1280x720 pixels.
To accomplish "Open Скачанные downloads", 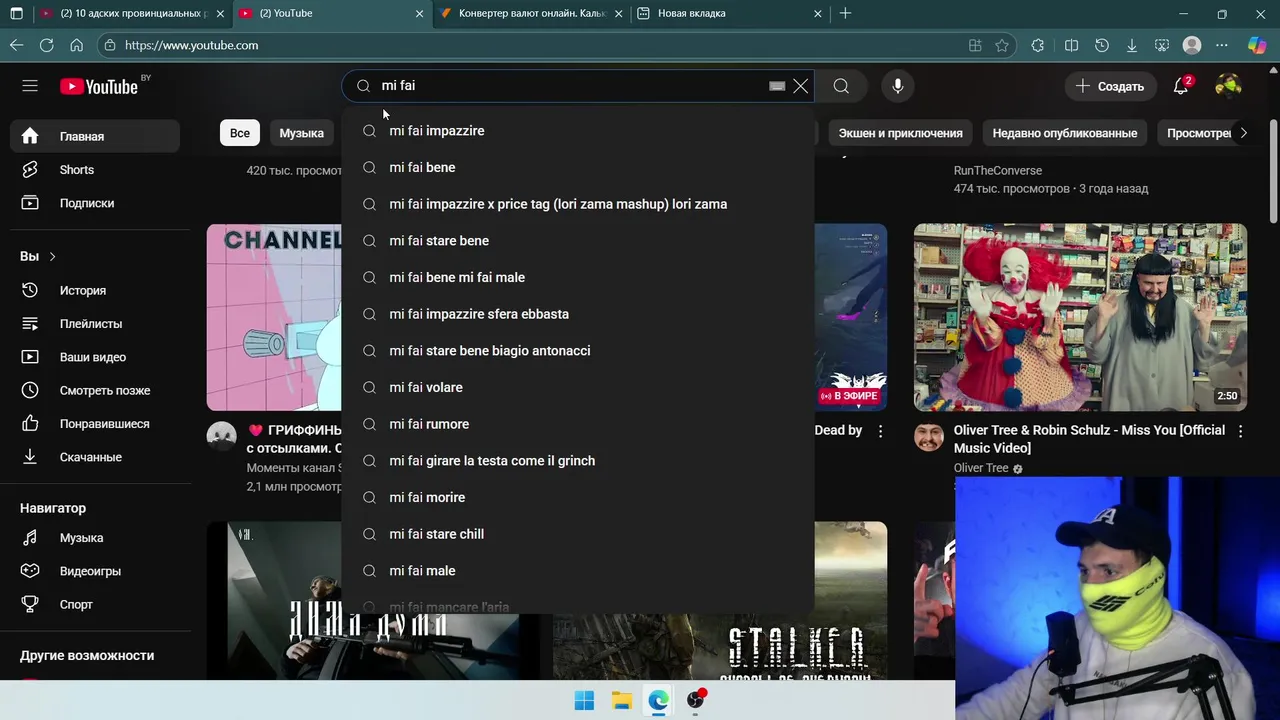I will click(x=95, y=457).
